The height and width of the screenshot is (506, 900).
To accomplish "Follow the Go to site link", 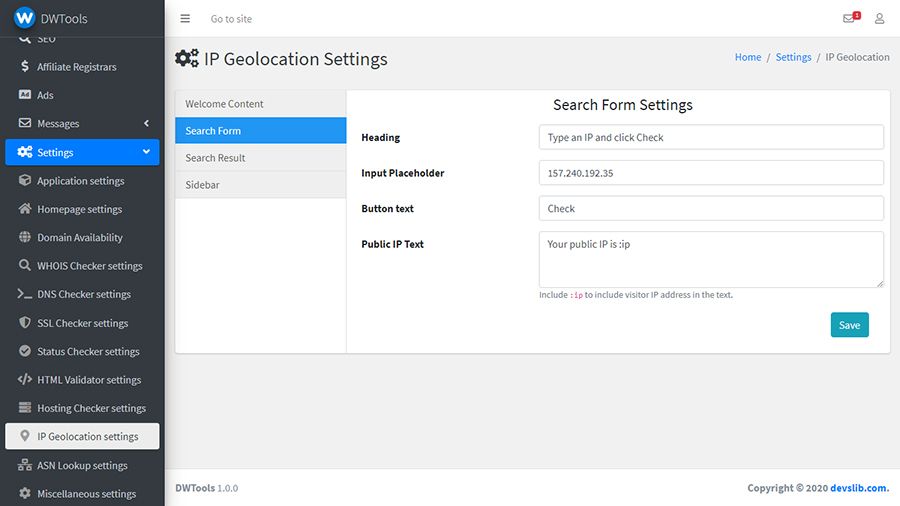I will tap(231, 19).
